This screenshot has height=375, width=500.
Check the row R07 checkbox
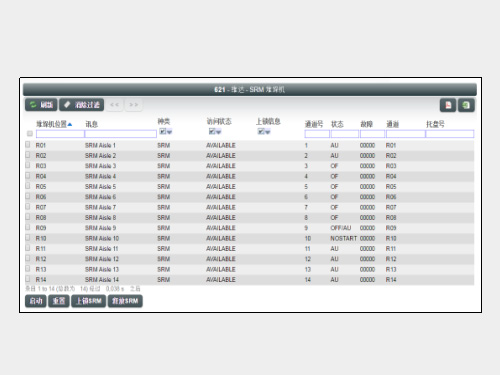28,206
